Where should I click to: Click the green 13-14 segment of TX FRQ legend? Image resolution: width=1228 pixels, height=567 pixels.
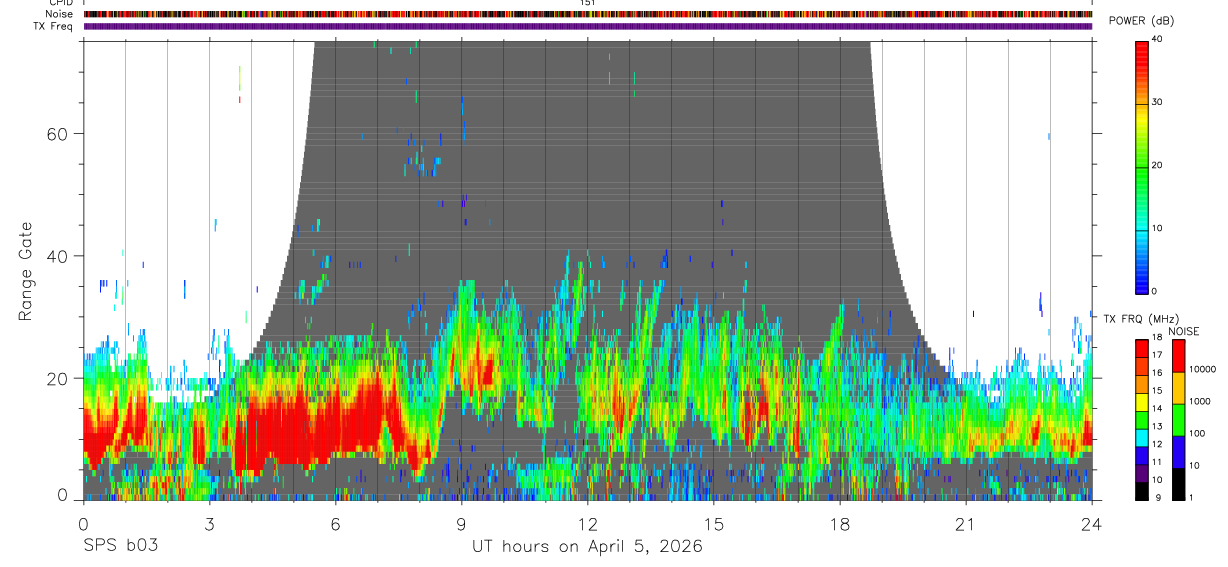click(1142, 419)
